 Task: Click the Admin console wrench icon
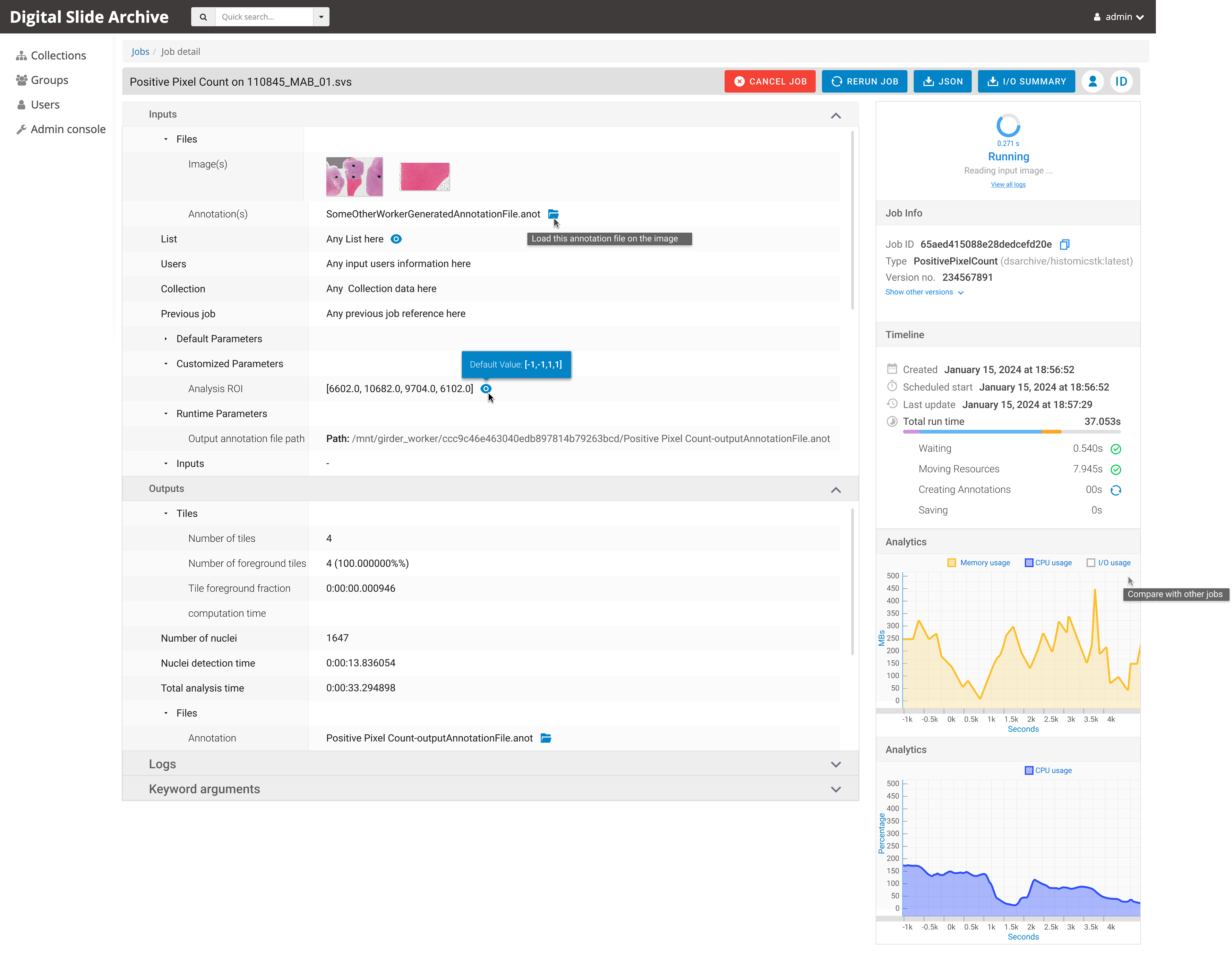(21, 129)
